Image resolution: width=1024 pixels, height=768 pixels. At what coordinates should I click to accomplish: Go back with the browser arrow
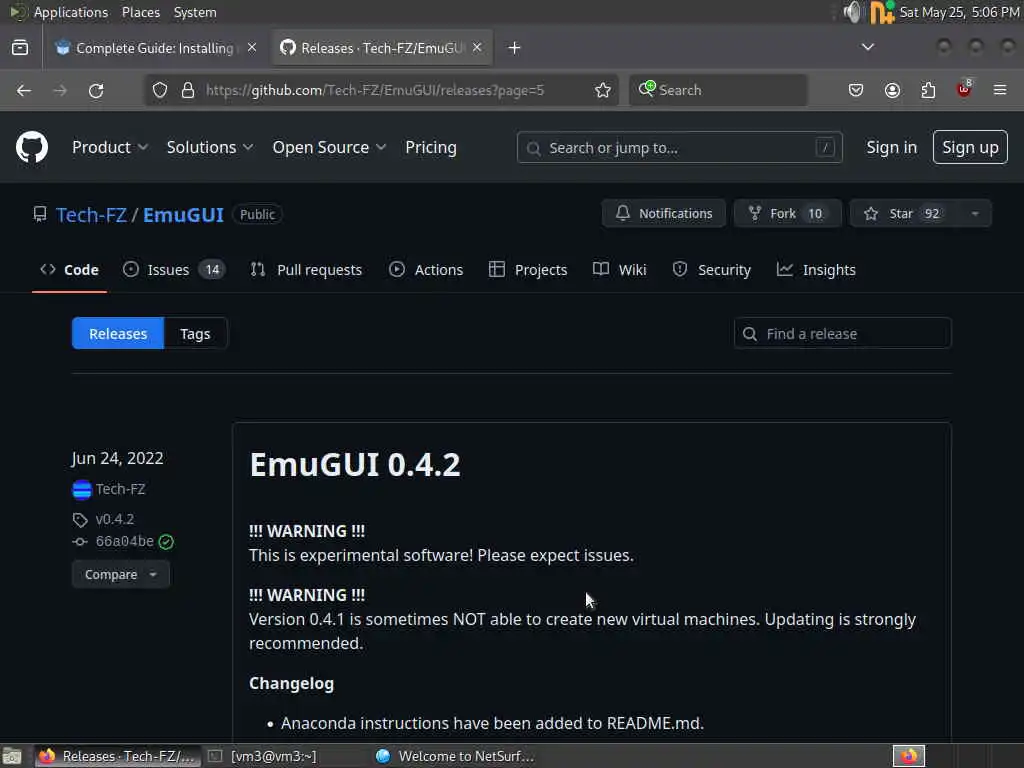tap(24, 90)
